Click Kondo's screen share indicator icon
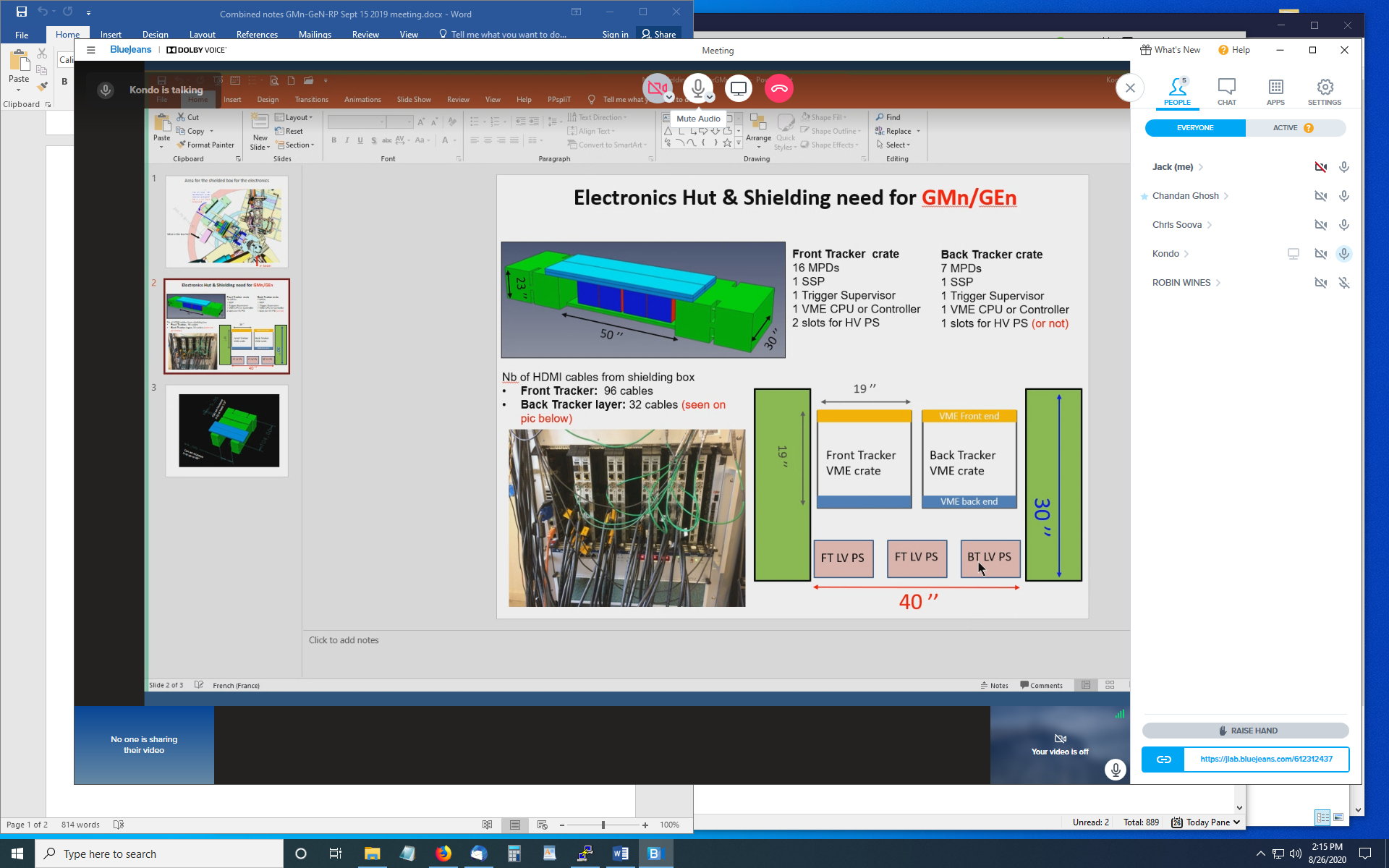This screenshot has width=1389, height=868. pyautogui.click(x=1293, y=254)
